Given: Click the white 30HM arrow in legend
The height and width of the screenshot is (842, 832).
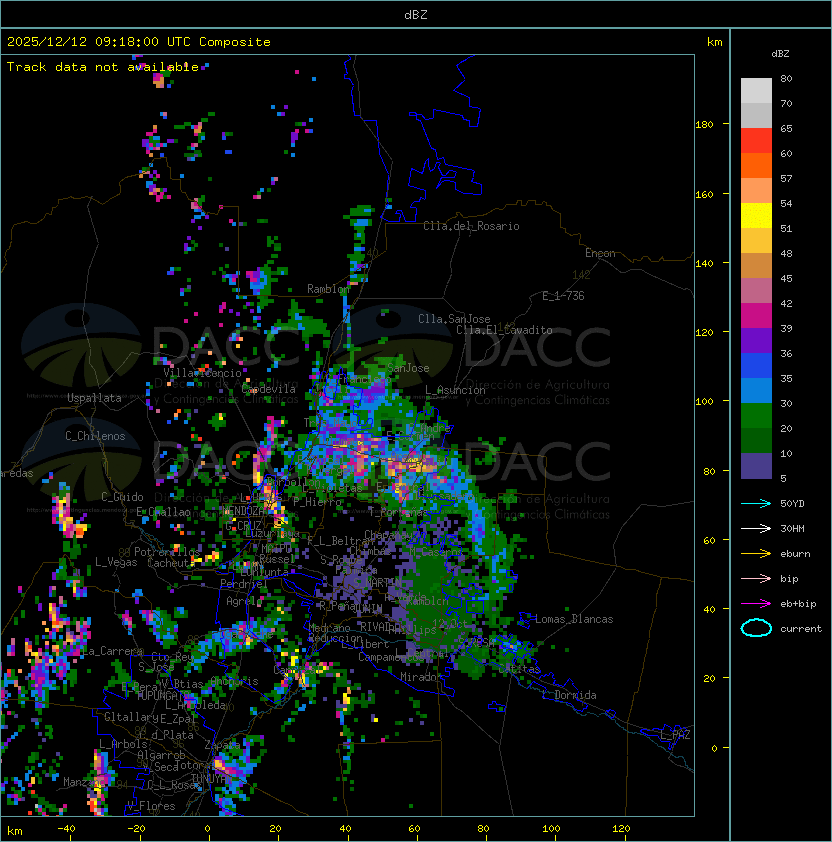Looking at the screenshot, I should point(756,528).
